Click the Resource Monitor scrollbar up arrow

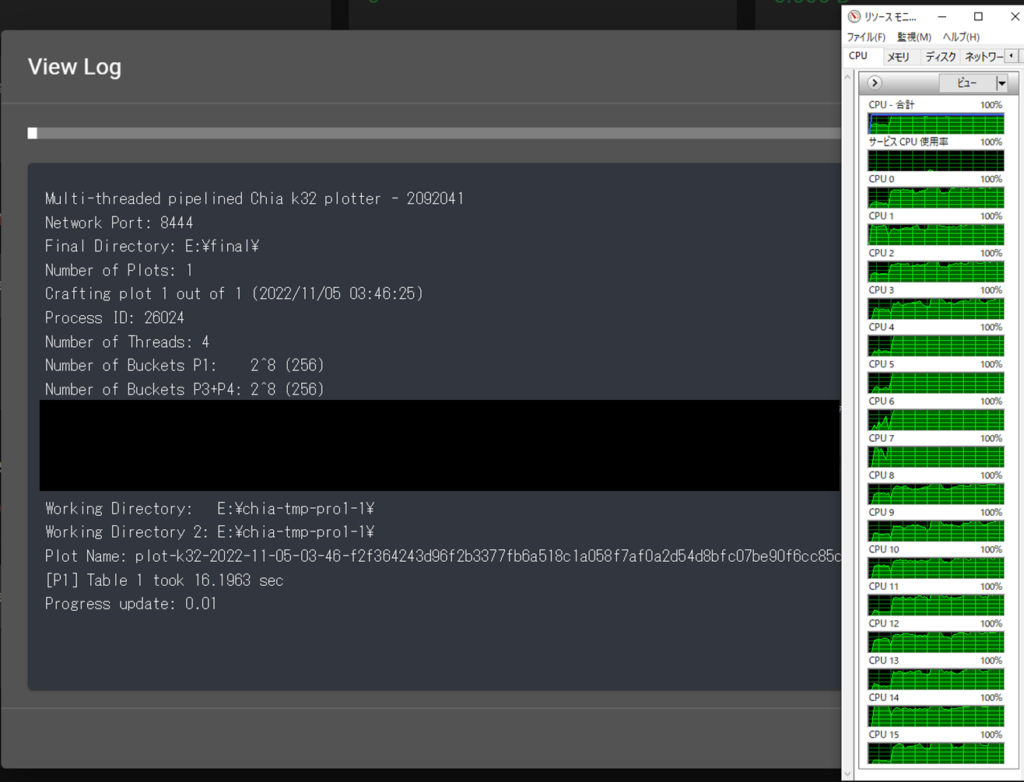point(848,77)
